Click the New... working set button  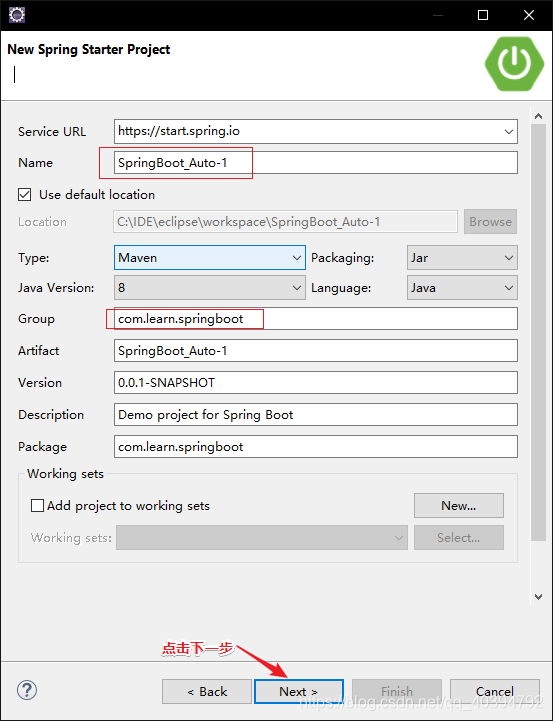click(459, 506)
